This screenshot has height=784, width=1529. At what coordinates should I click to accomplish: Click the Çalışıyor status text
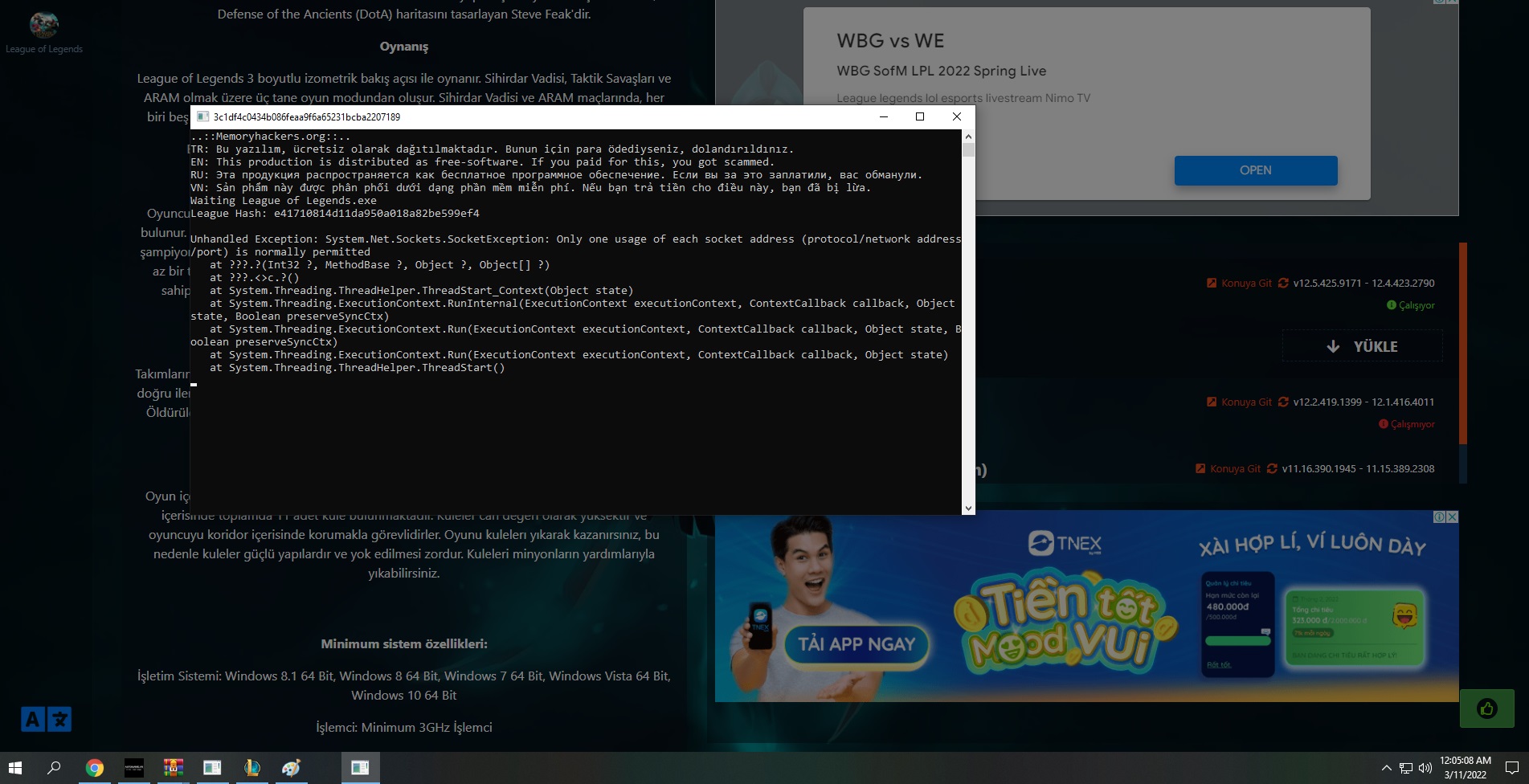tap(1417, 305)
